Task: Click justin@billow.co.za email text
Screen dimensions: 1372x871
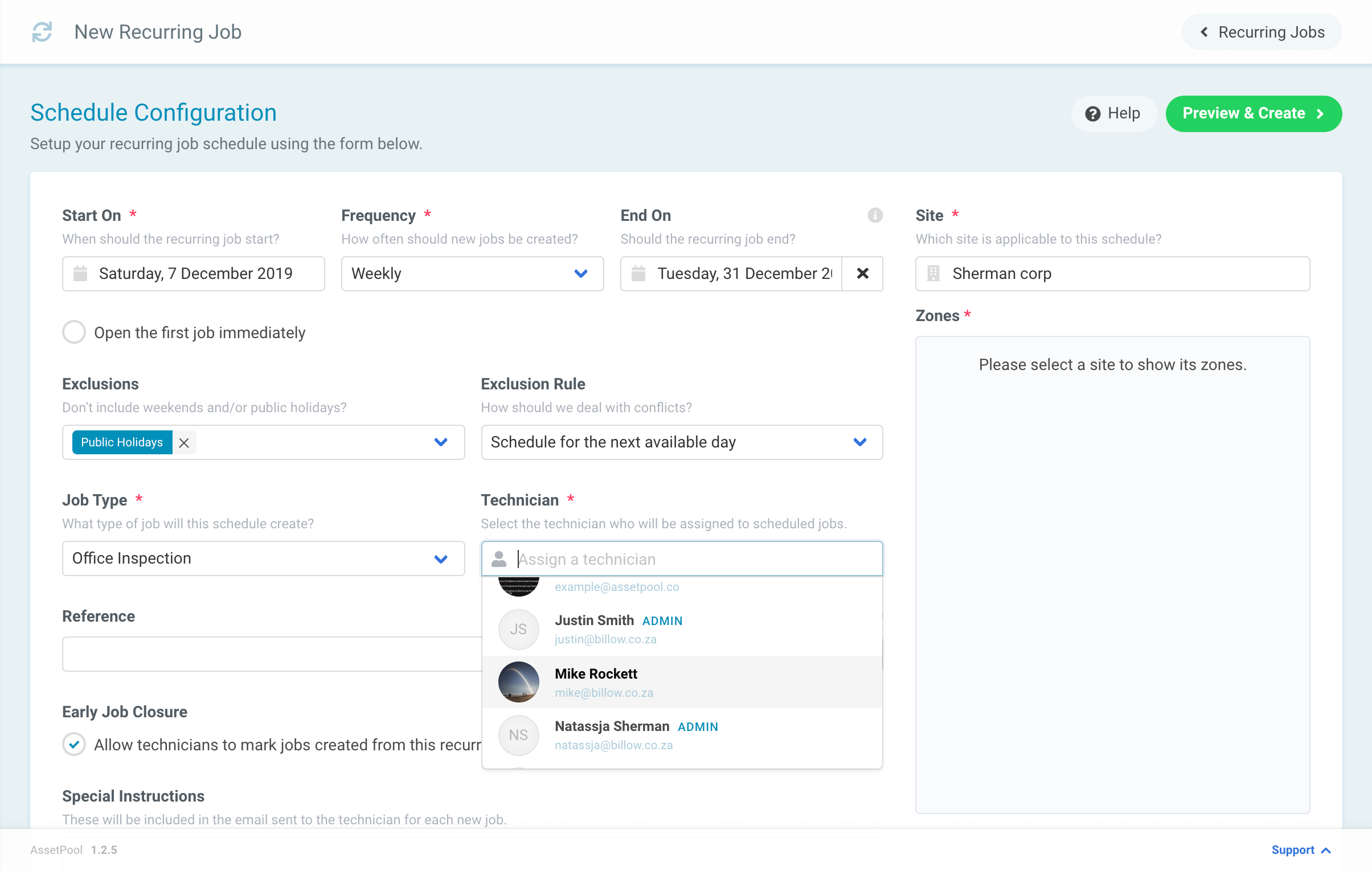Action: 605,639
